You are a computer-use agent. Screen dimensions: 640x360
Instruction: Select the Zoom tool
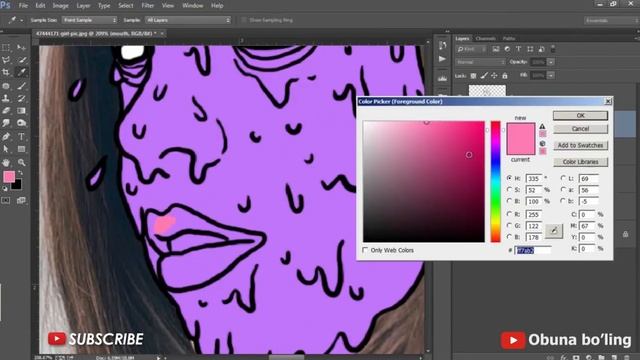point(22,162)
